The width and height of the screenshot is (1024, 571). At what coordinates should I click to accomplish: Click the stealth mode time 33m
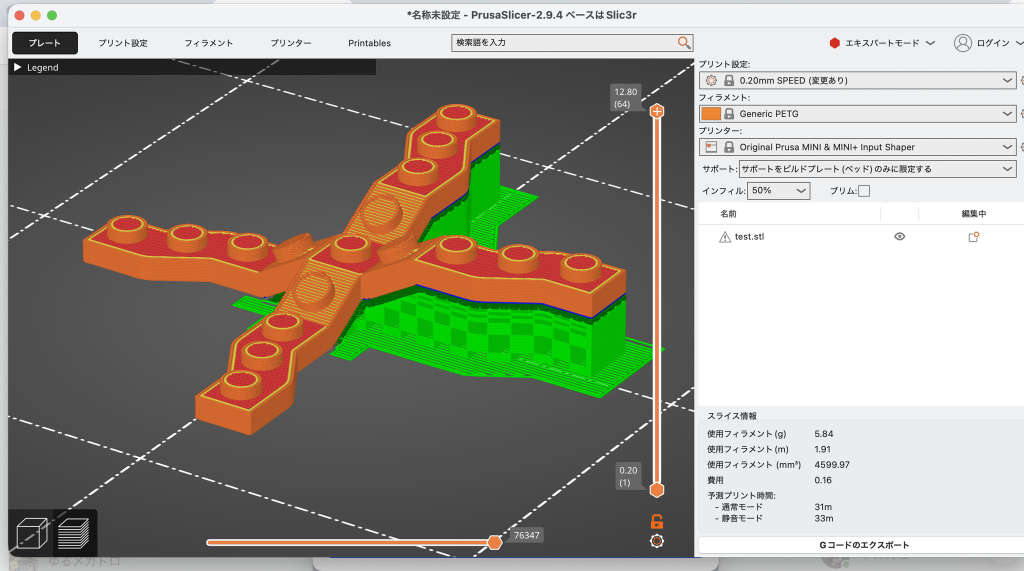(824, 519)
